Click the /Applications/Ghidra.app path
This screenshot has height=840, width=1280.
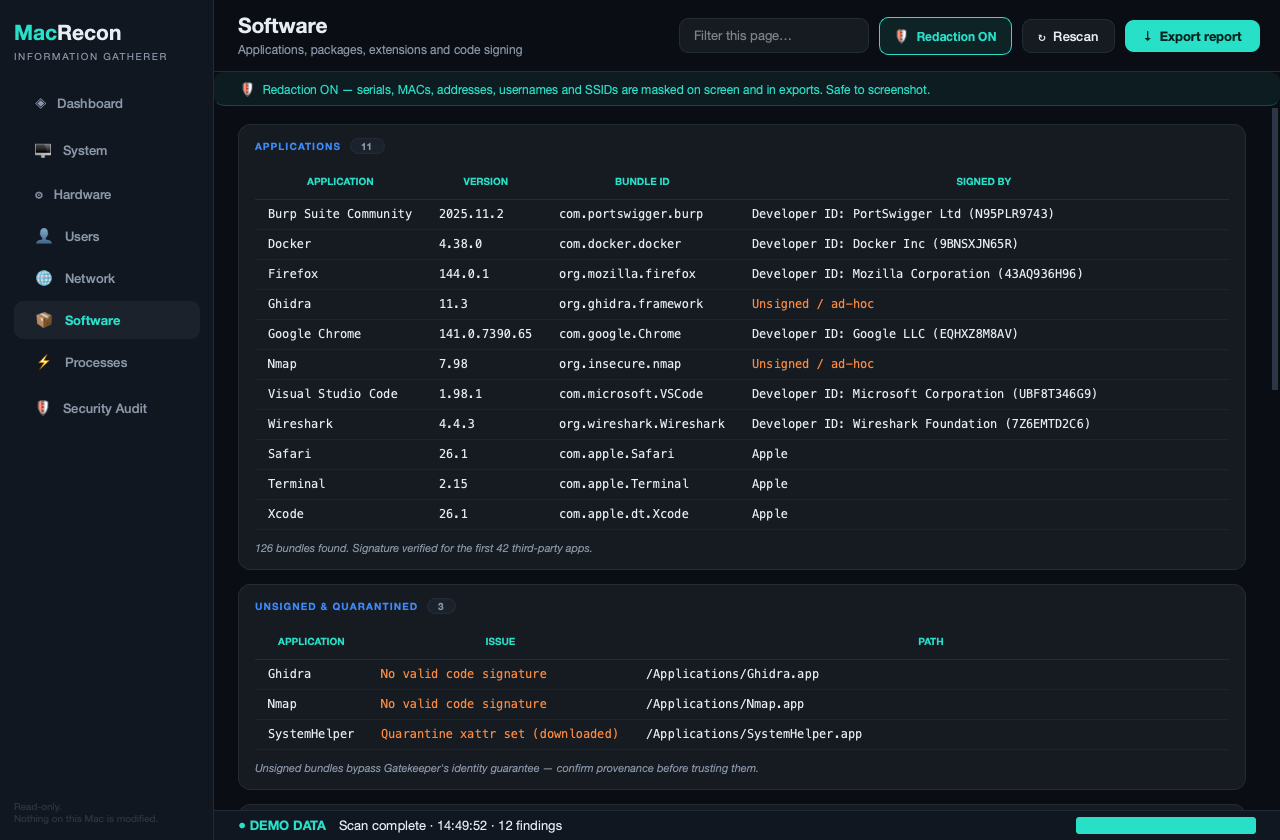coord(732,674)
